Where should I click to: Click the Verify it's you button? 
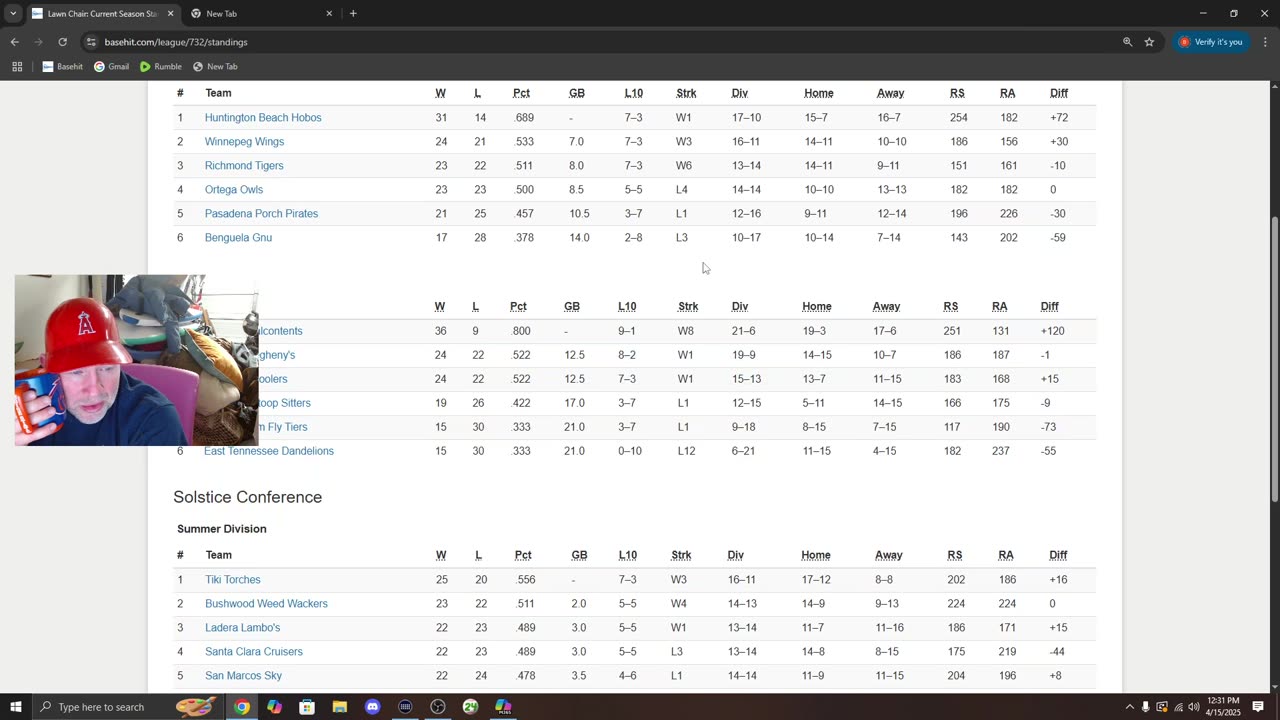click(1211, 42)
